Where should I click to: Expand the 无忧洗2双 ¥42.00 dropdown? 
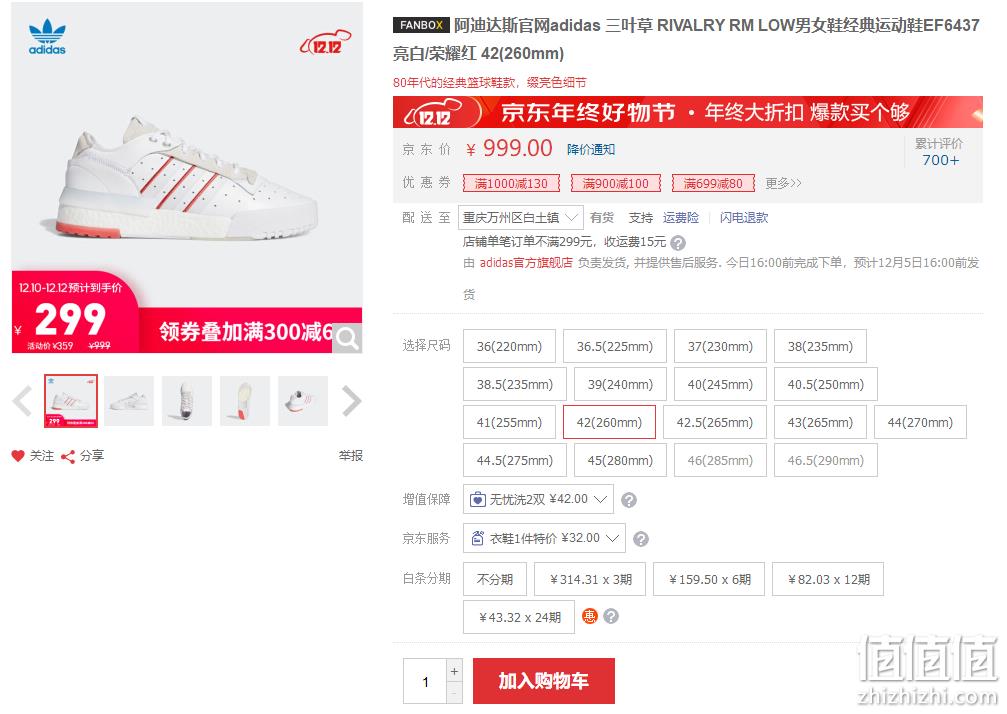538,499
